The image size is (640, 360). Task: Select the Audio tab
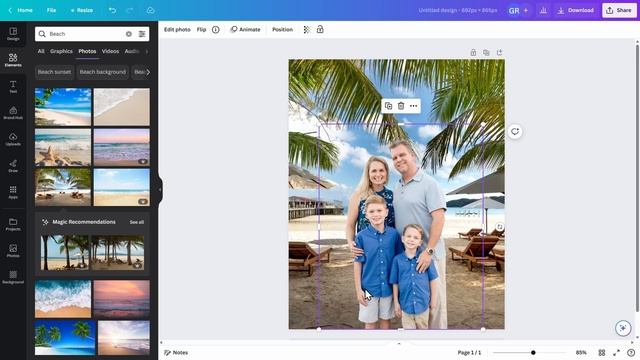tap(132, 51)
